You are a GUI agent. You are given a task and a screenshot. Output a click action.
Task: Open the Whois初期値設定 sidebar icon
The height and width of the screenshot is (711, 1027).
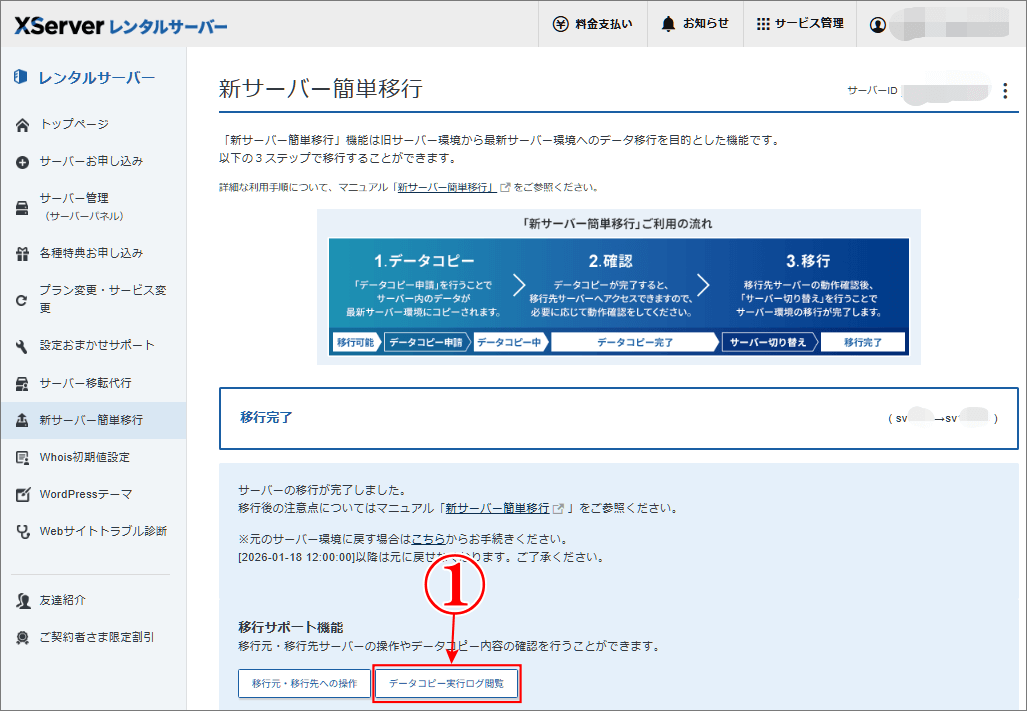pyautogui.click(x=22, y=455)
